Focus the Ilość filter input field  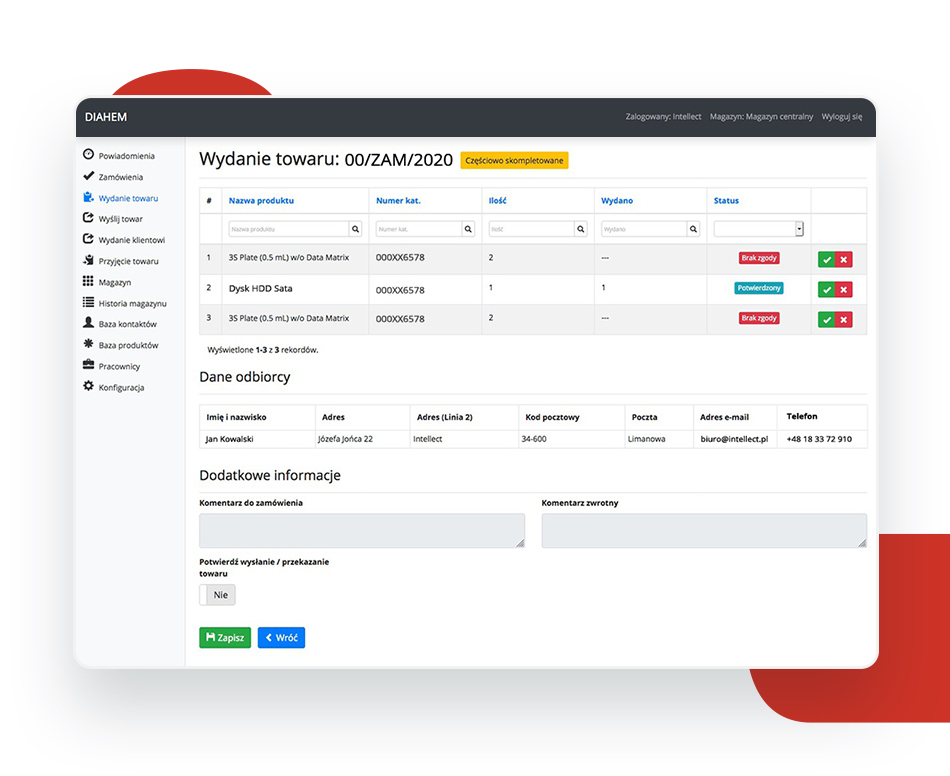[x=532, y=229]
